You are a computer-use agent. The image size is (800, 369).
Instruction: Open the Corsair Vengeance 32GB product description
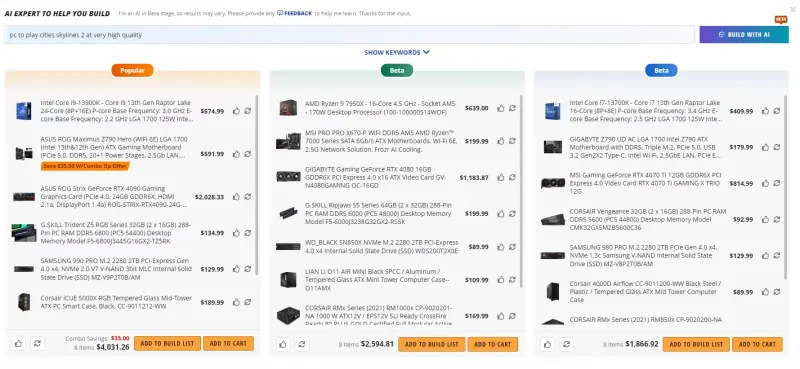pyautogui.click(x=648, y=219)
